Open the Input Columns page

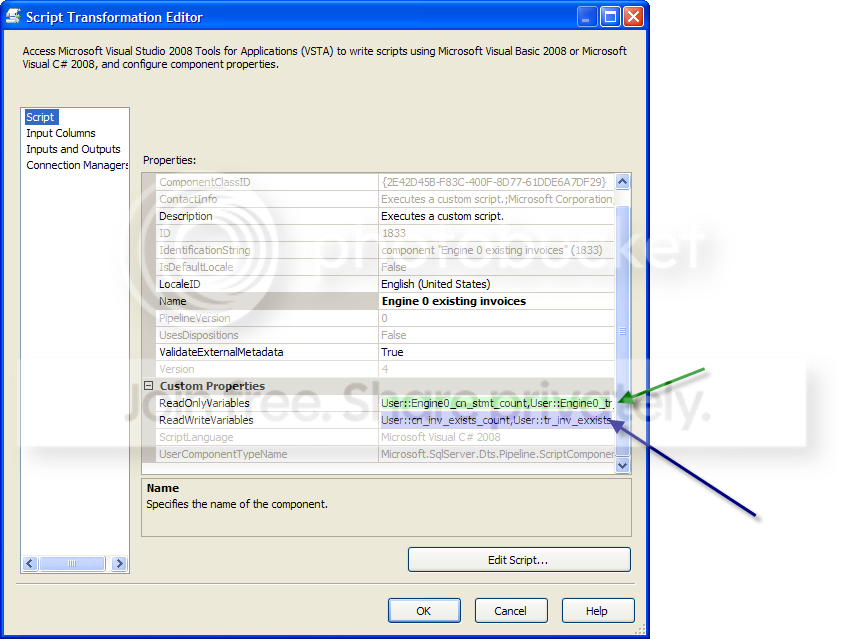click(x=60, y=133)
